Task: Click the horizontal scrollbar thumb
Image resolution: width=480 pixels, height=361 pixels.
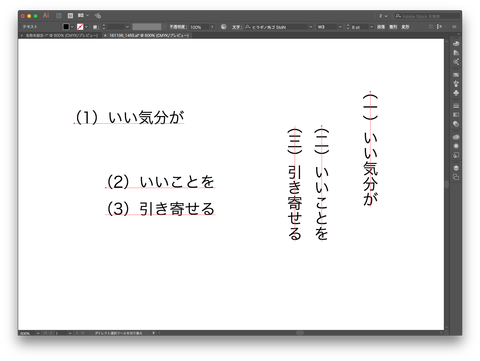Action: pos(300,333)
